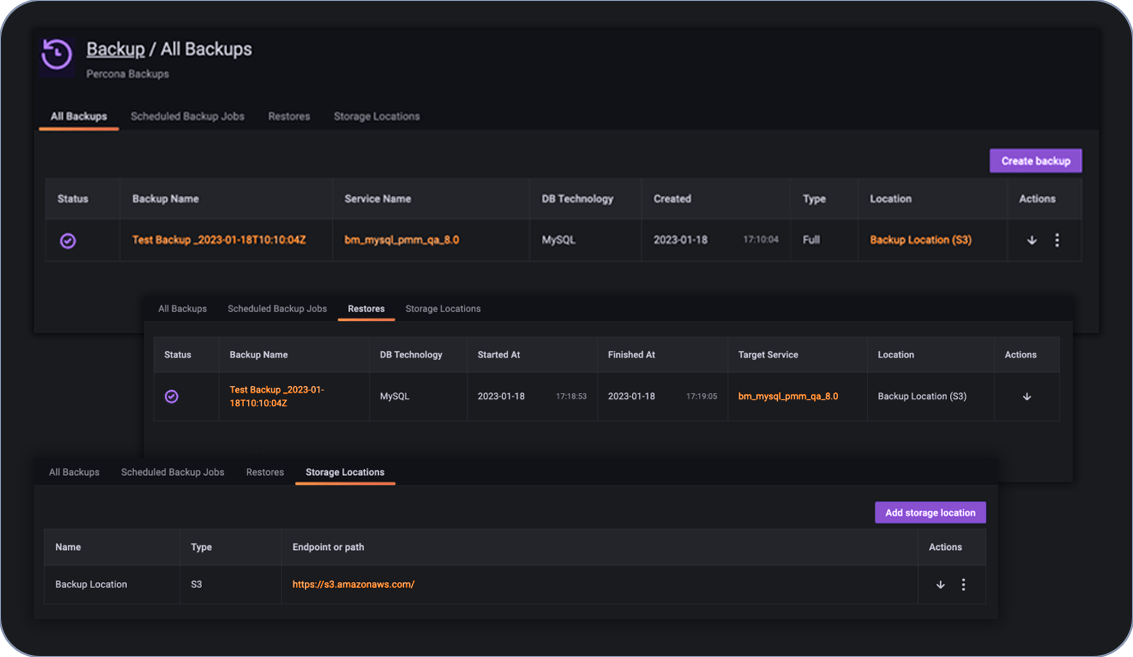1133x657 pixels.
Task: Click the Create backup button
Action: (x=1035, y=160)
